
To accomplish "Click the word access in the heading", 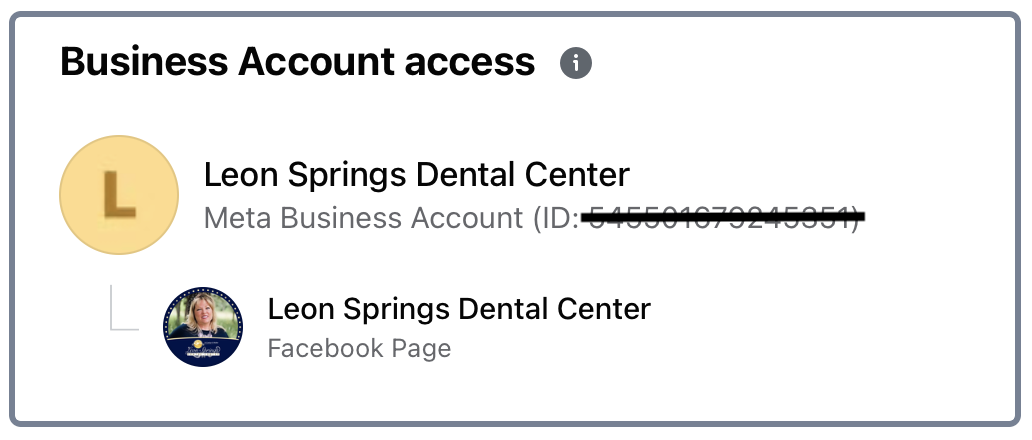I will 470,62.
